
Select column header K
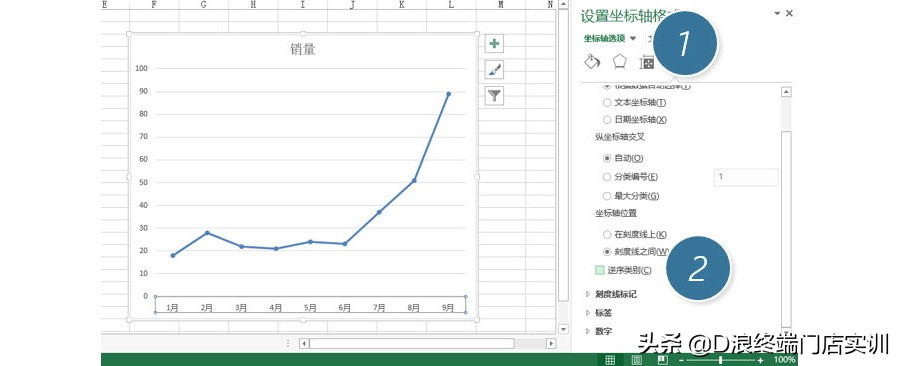(402, 5)
